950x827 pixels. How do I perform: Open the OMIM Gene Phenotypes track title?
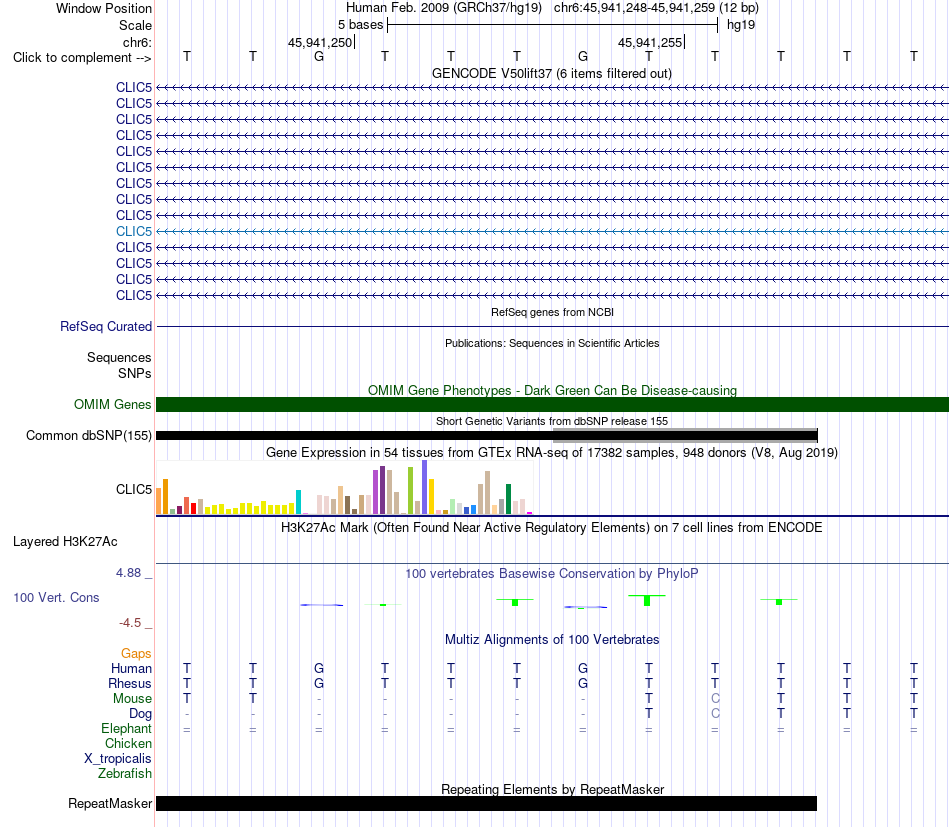[x=552, y=390]
